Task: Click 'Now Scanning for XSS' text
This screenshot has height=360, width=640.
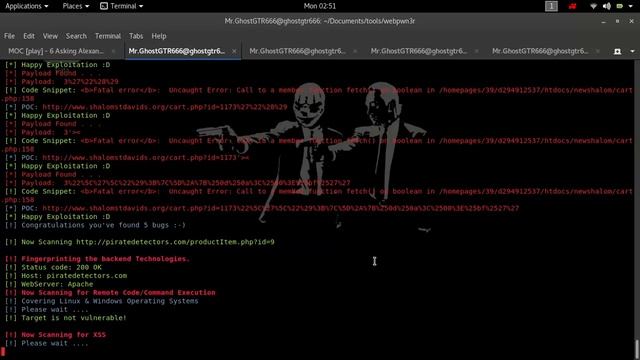Action: click(x=63, y=335)
